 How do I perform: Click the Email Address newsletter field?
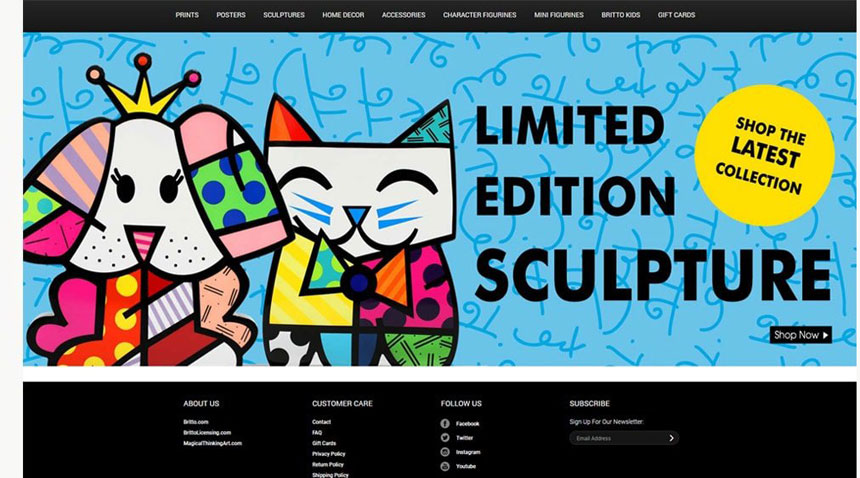point(617,438)
